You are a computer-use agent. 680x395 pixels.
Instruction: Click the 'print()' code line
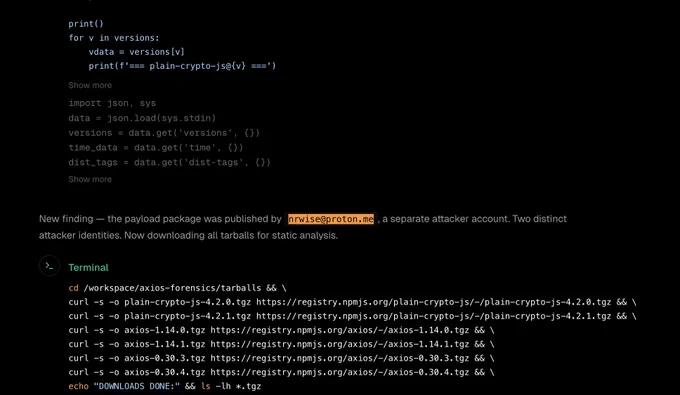86,24
